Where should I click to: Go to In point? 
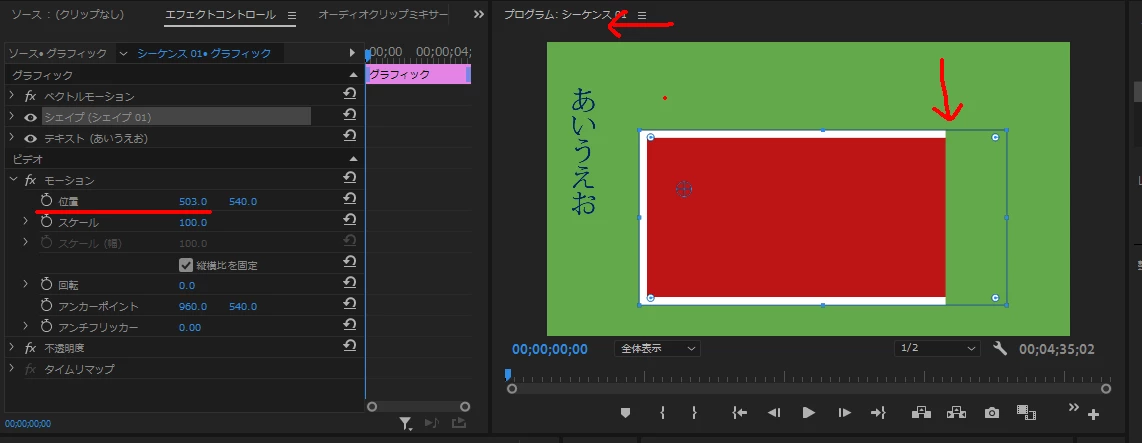point(739,412)
